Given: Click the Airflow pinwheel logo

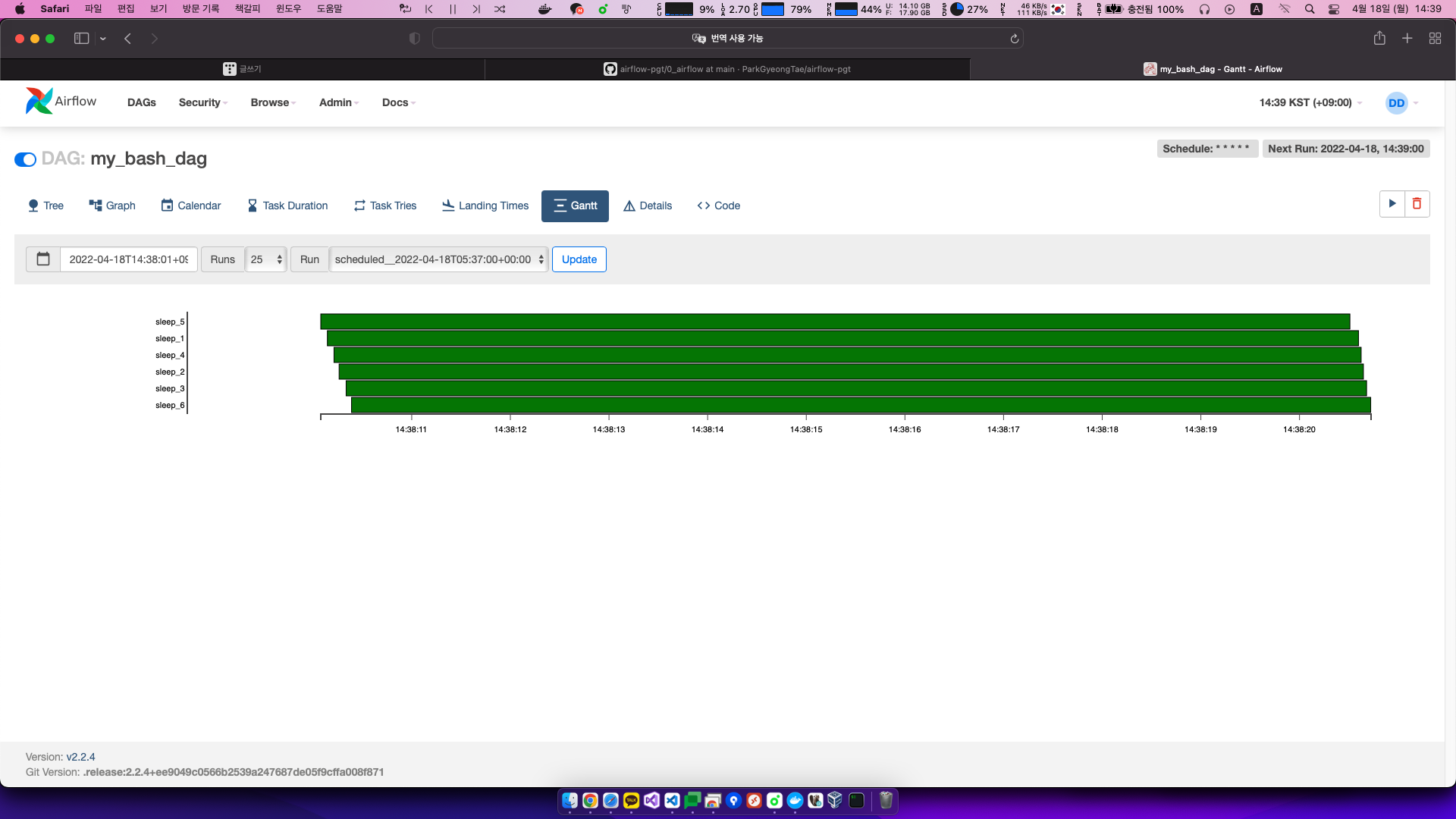Looking at the screenshot, I should click(39, 101).
